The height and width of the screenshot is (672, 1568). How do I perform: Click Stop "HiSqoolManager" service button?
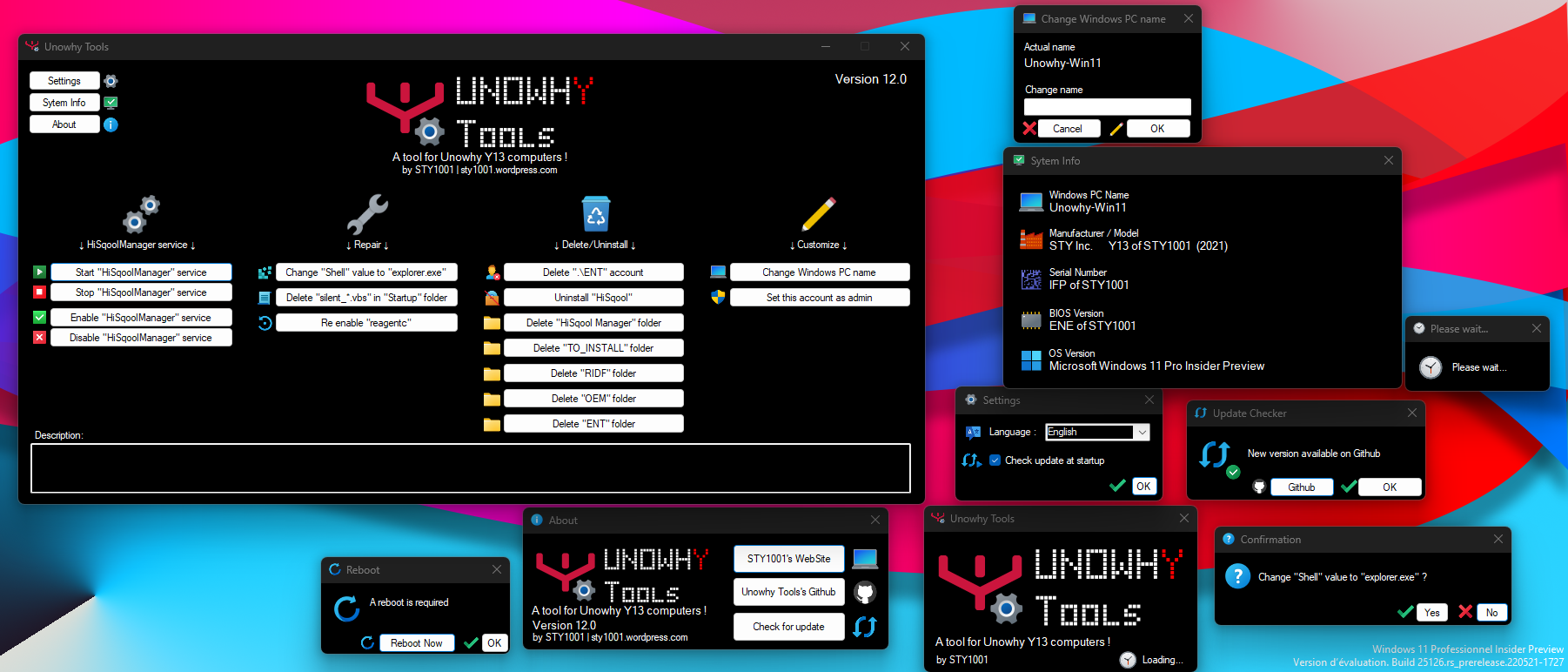coord(141,292)
